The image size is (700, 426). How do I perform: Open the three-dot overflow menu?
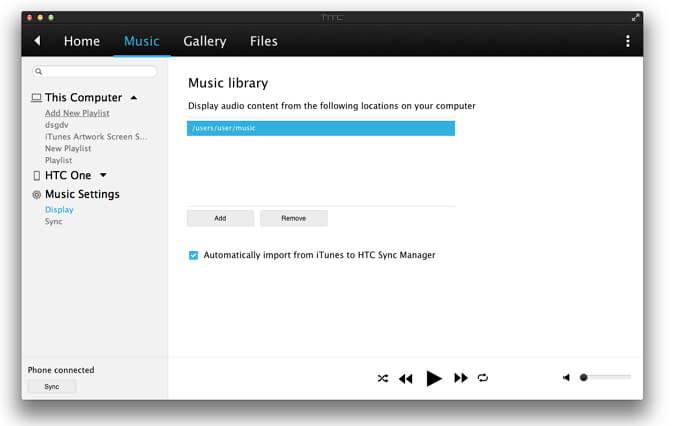(628, 41)
